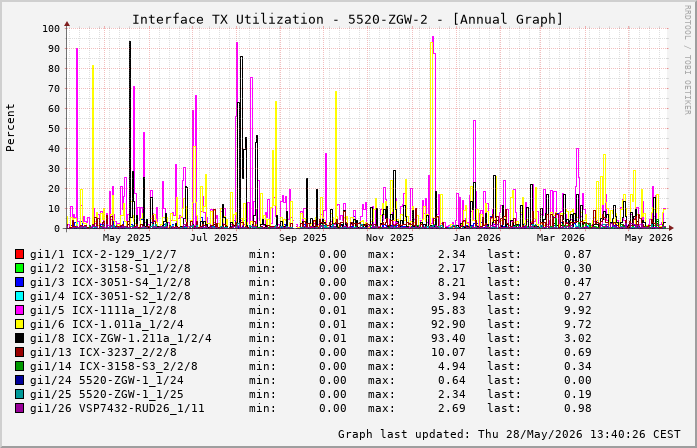The width and height of the screenshot is (697, 448).
Task: Click the Mar 2026 x-axis label
Action: [561, 238]
